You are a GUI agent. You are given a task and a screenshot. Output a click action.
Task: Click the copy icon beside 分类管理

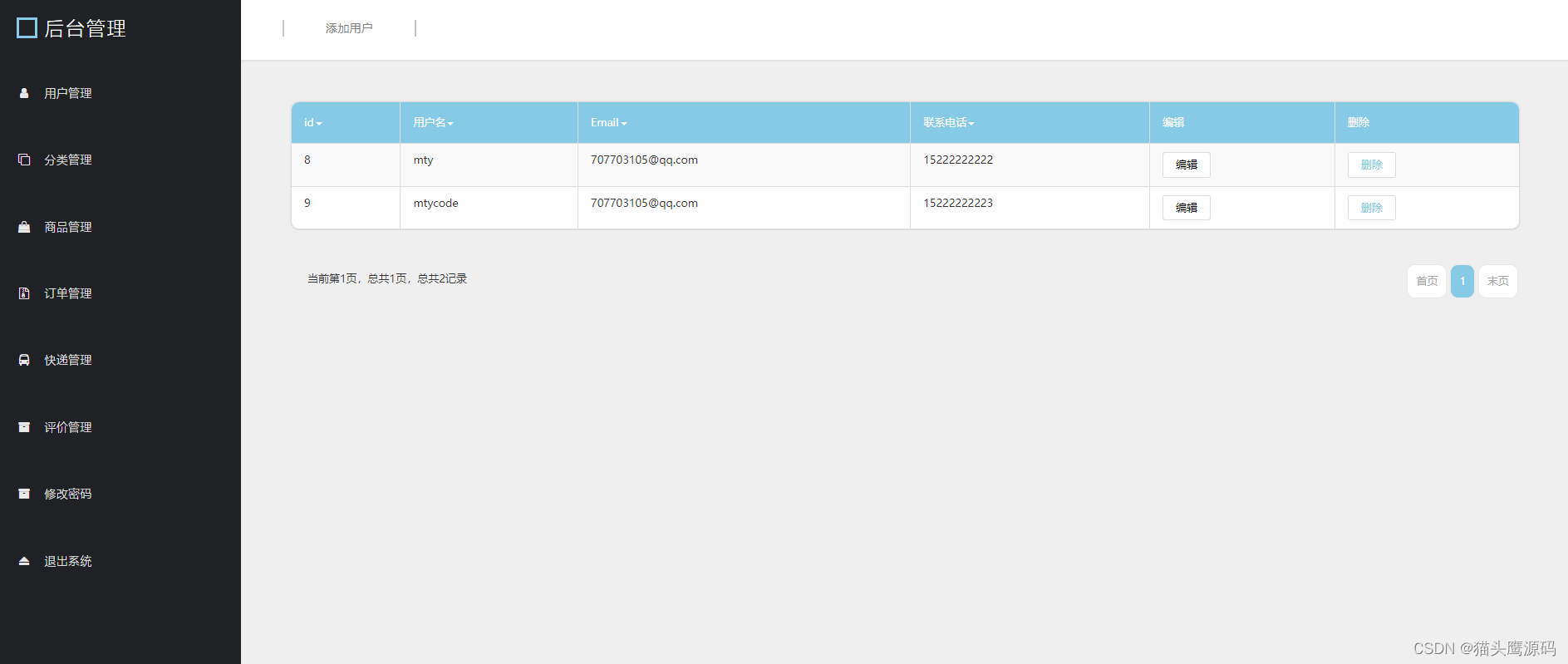24,160
